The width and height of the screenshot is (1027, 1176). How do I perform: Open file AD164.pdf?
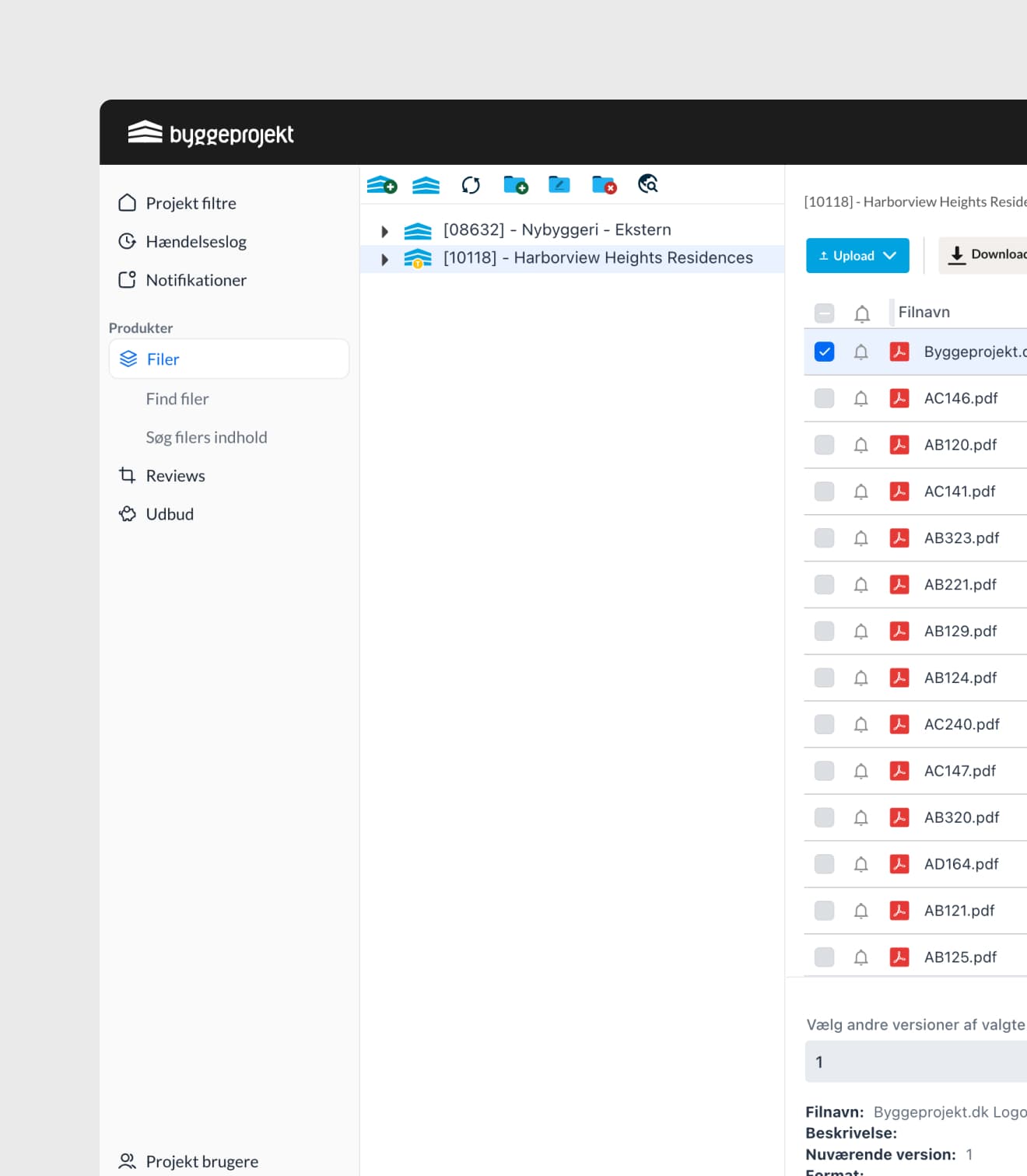click(961, 864)
